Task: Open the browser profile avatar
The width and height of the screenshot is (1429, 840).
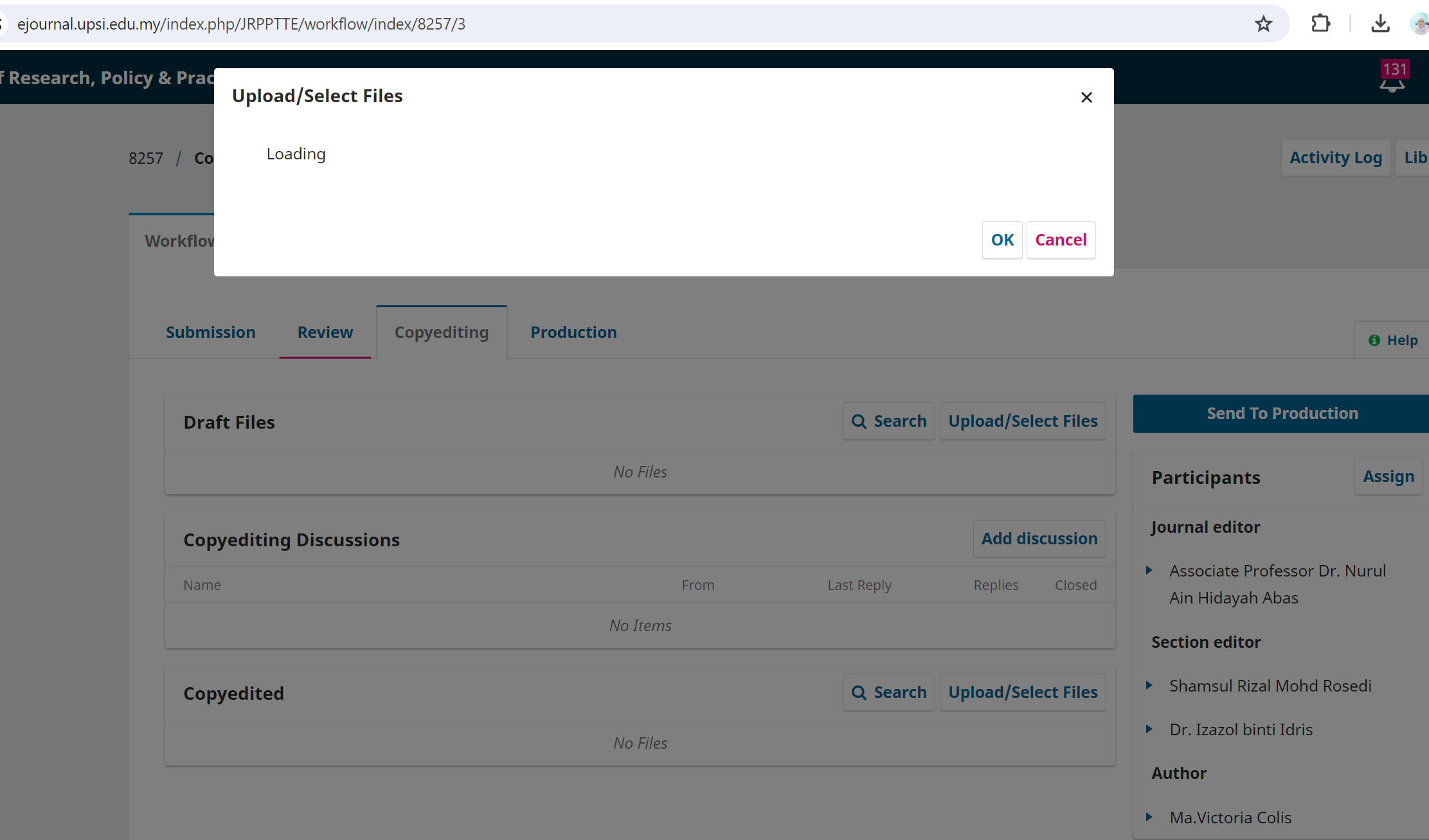Action: click(x=1419, y=24)
